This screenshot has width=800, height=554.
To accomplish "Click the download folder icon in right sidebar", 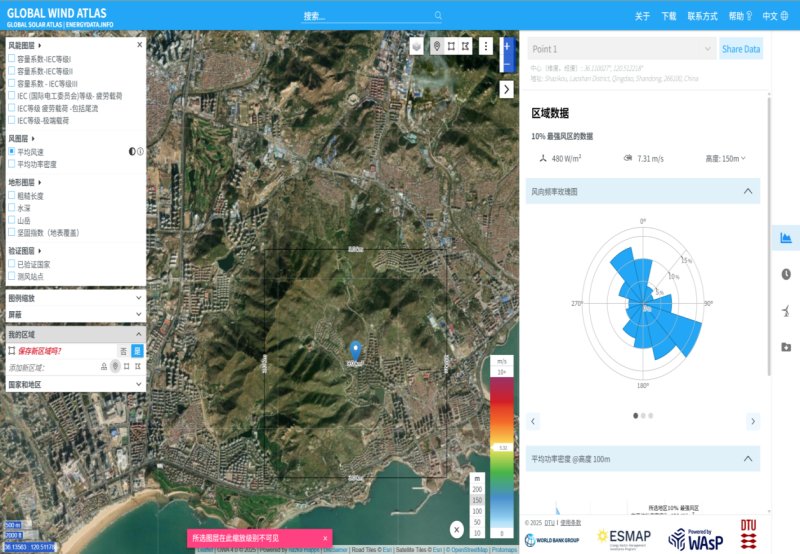I will tap(786, 347).
